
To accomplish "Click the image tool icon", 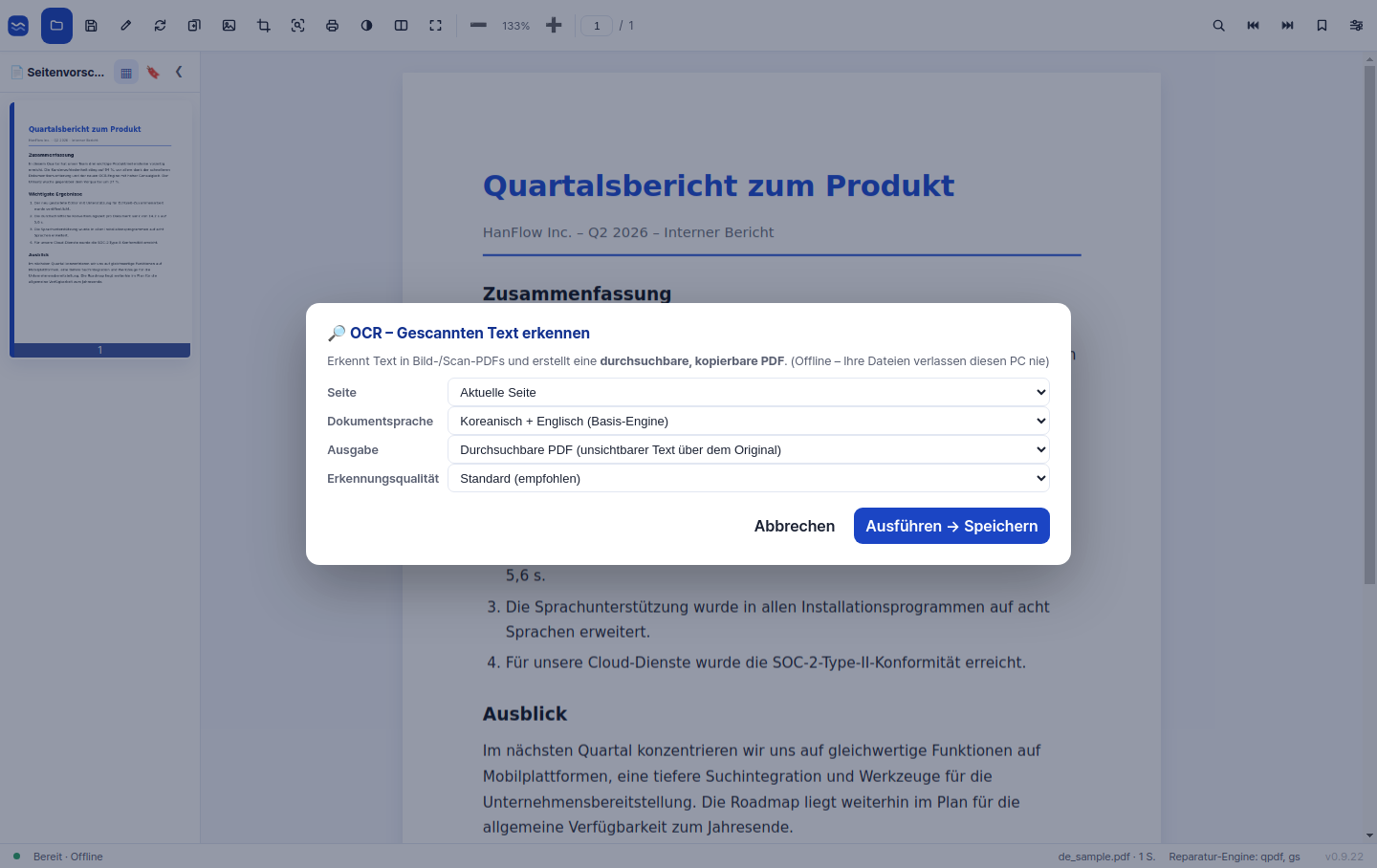I will (x=229, y=26).
